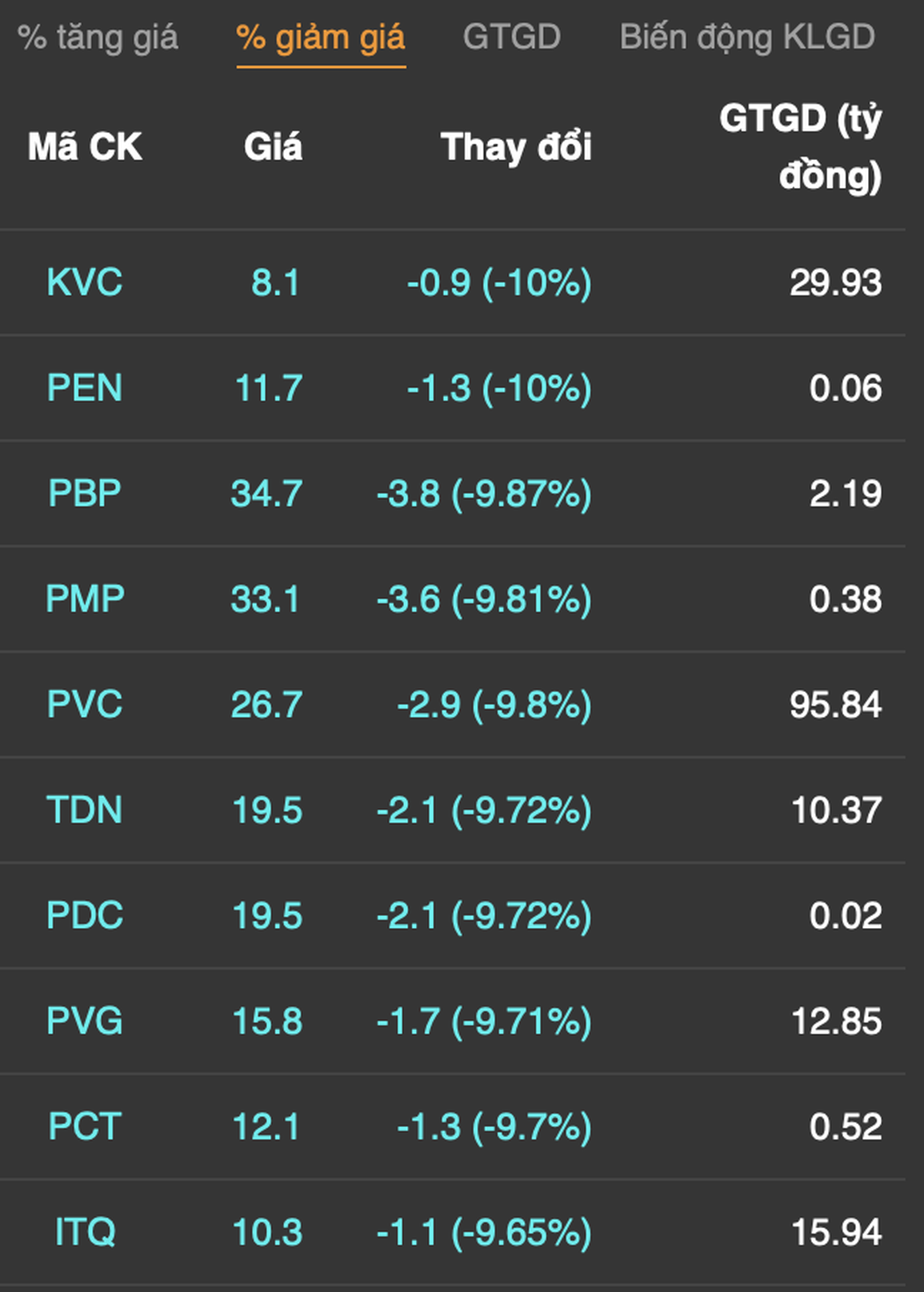Open the PEN stock ticker

[85, 388]
